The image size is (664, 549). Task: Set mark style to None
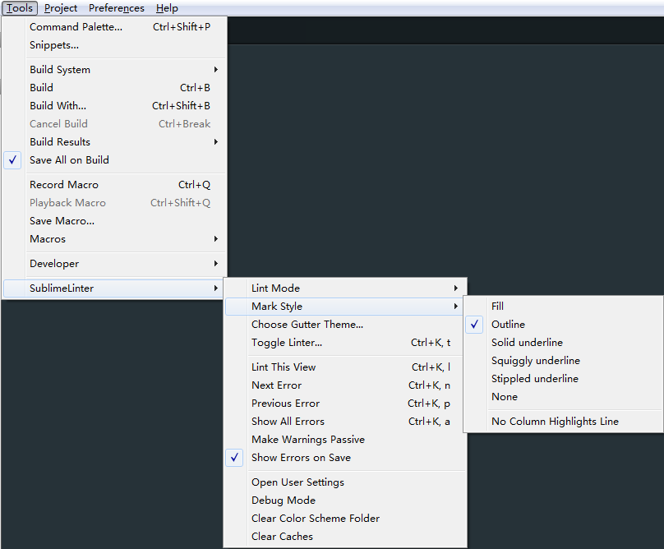pyautogui.click(x=563, y=397)
